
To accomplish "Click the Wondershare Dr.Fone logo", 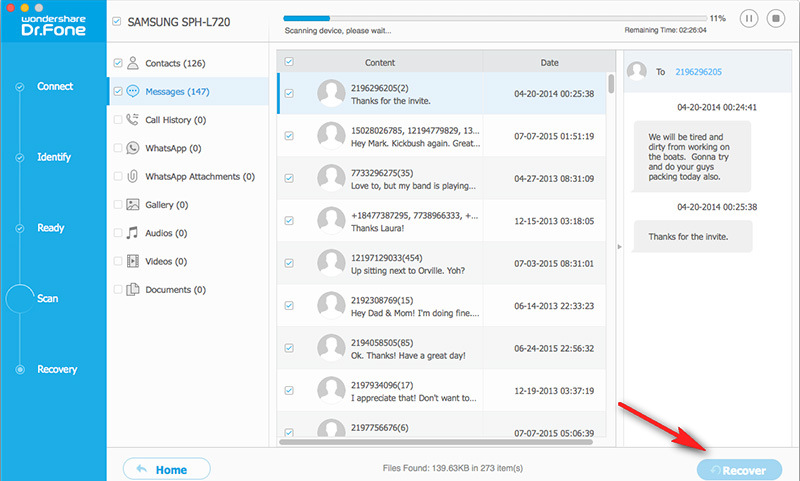I will [x=53, y=26].
